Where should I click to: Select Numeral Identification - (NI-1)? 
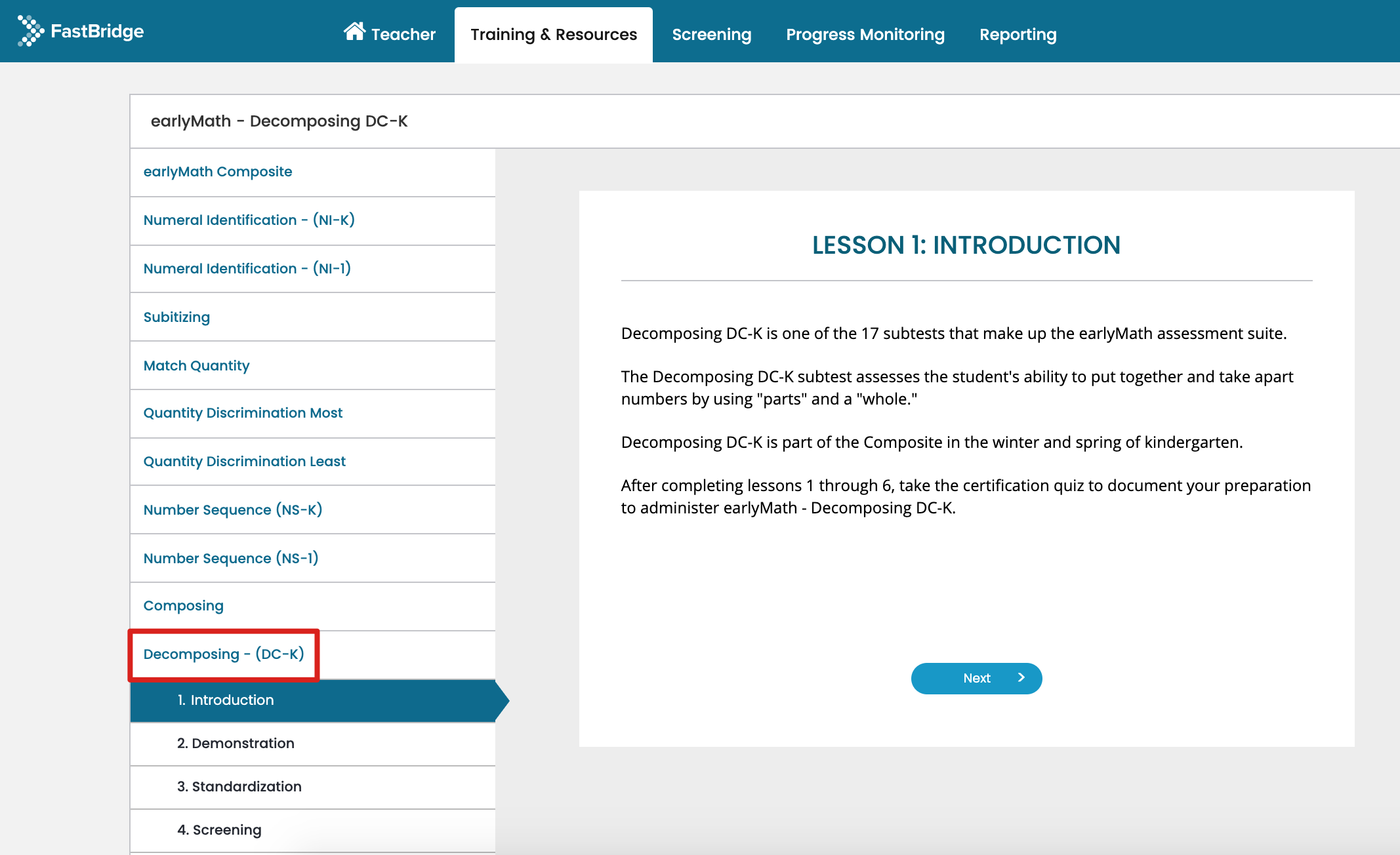(x=312, y=269)
